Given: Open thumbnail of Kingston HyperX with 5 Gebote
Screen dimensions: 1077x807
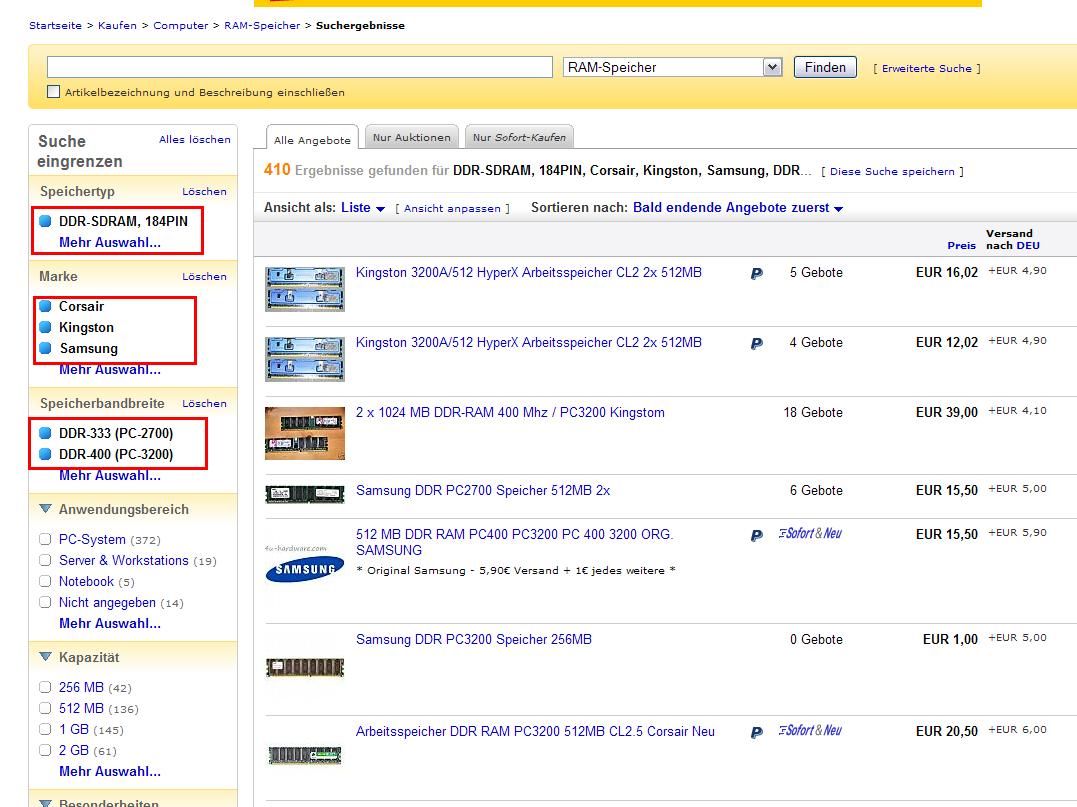Looking at the screenshot, I should point(305,289).
